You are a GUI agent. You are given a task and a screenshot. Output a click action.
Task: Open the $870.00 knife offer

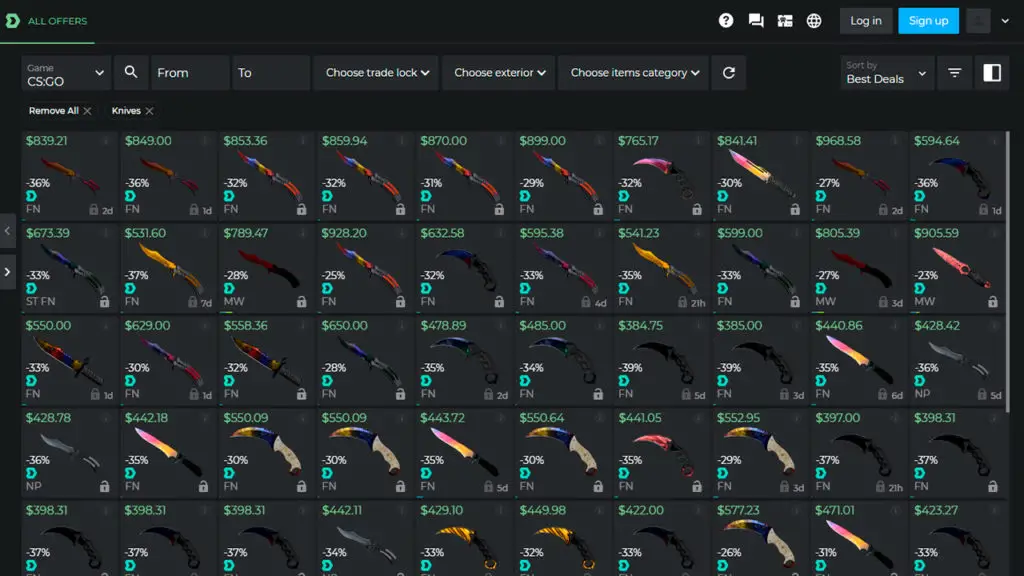coord(464,175)
